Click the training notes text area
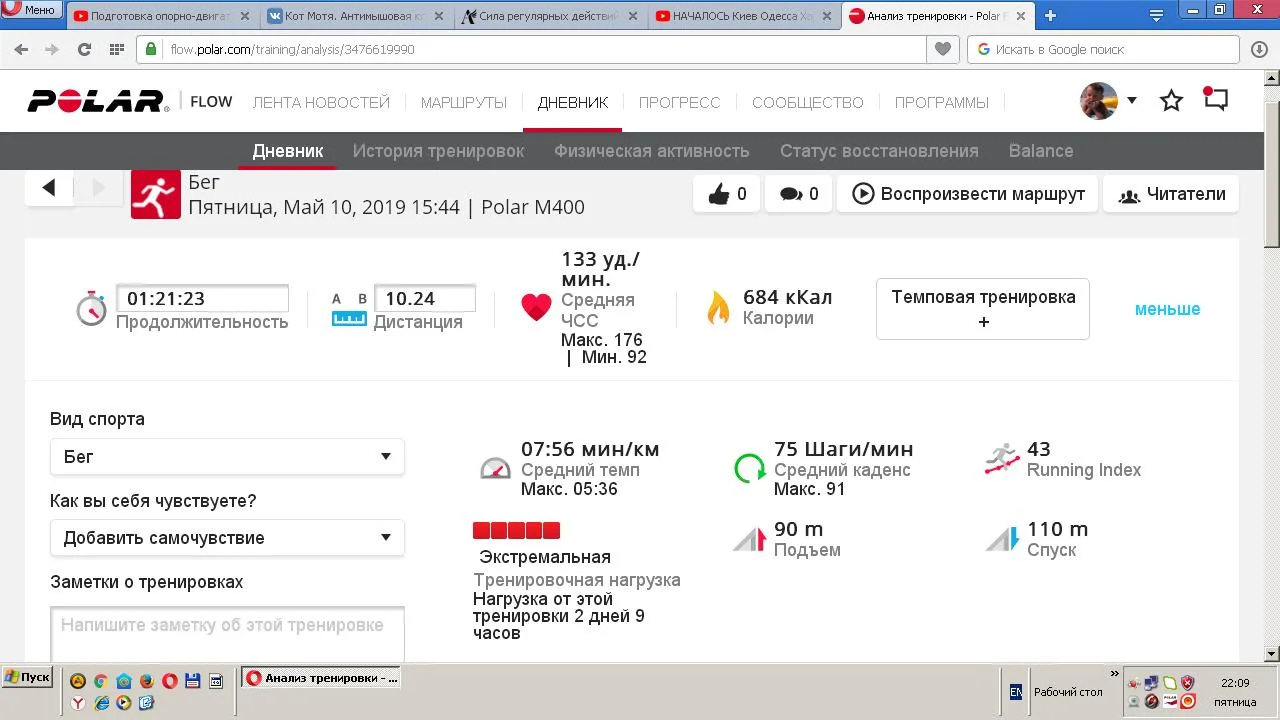The image size is (1280, 720). click(x=227, y=634)
